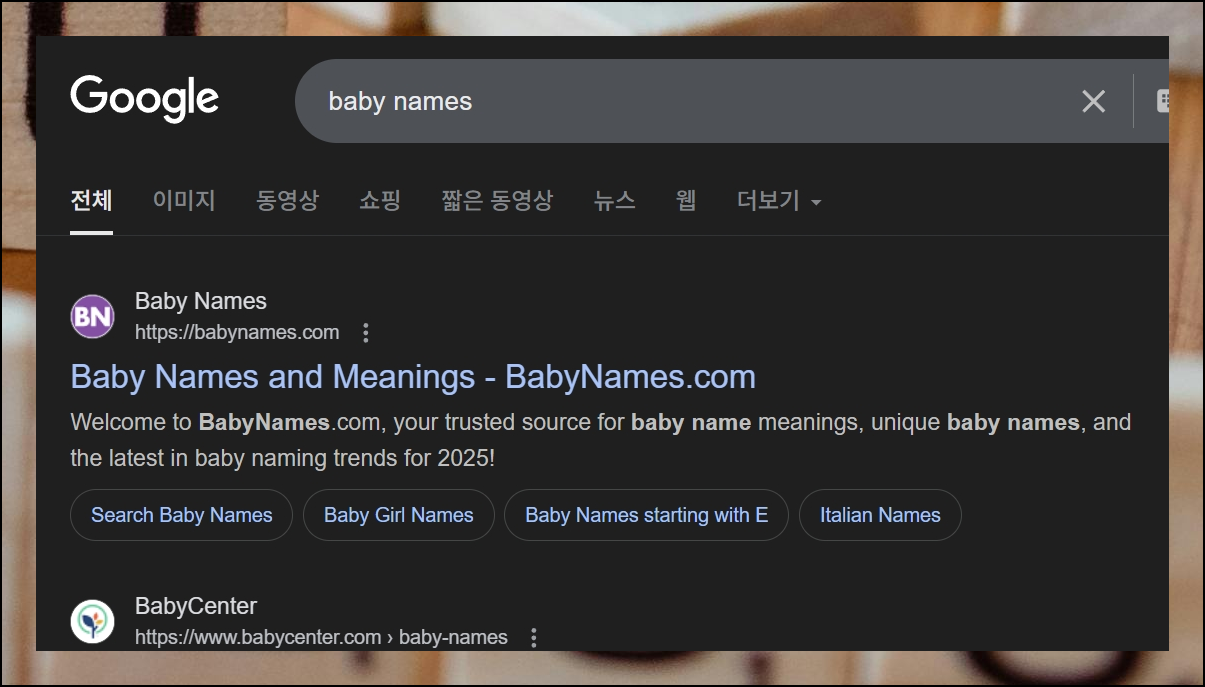Click the Baby Names site name above babynames.com
Viewport: 1205px width, 687px height.
pos(201,301)
